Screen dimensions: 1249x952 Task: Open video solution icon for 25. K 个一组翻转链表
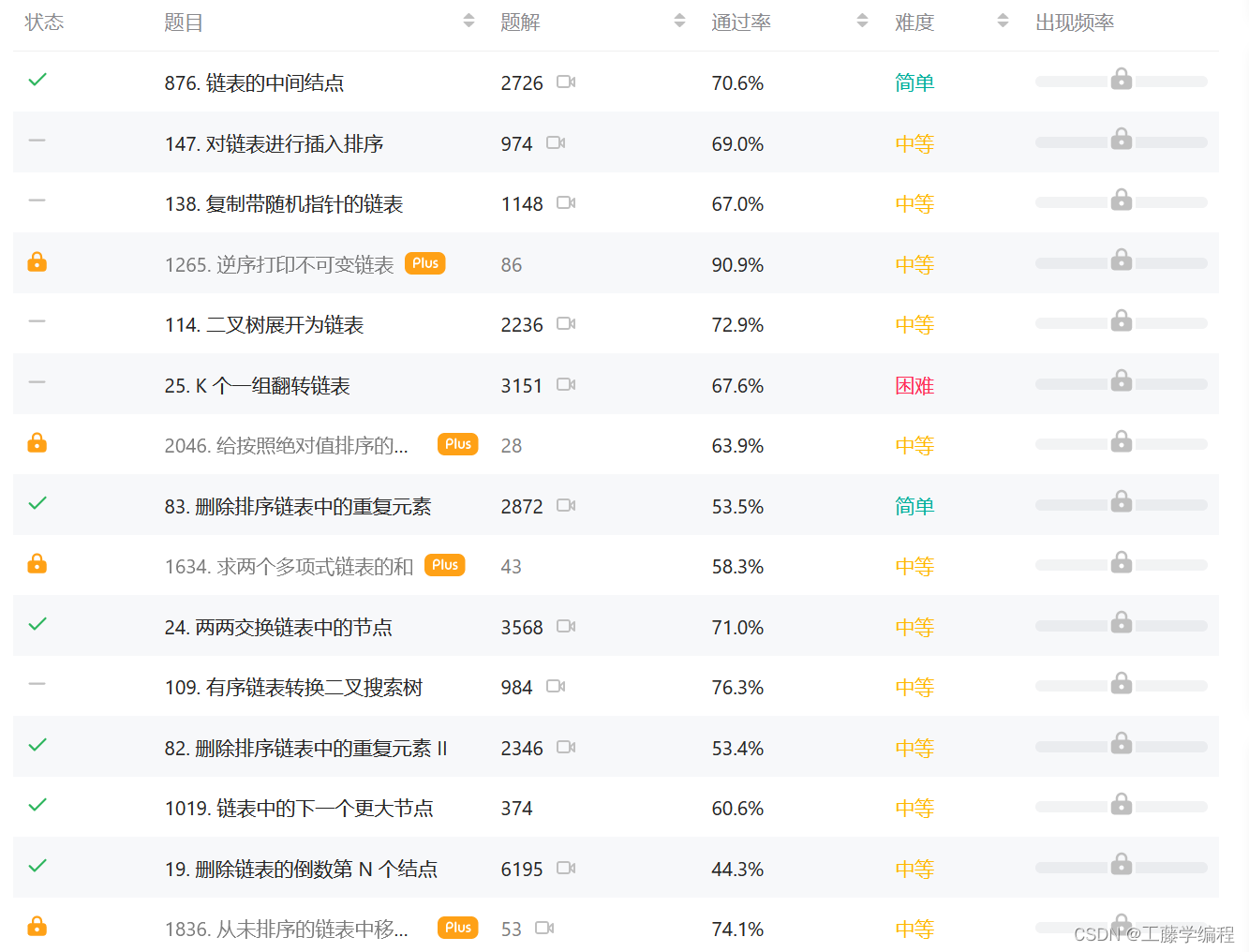click(566, 385)
